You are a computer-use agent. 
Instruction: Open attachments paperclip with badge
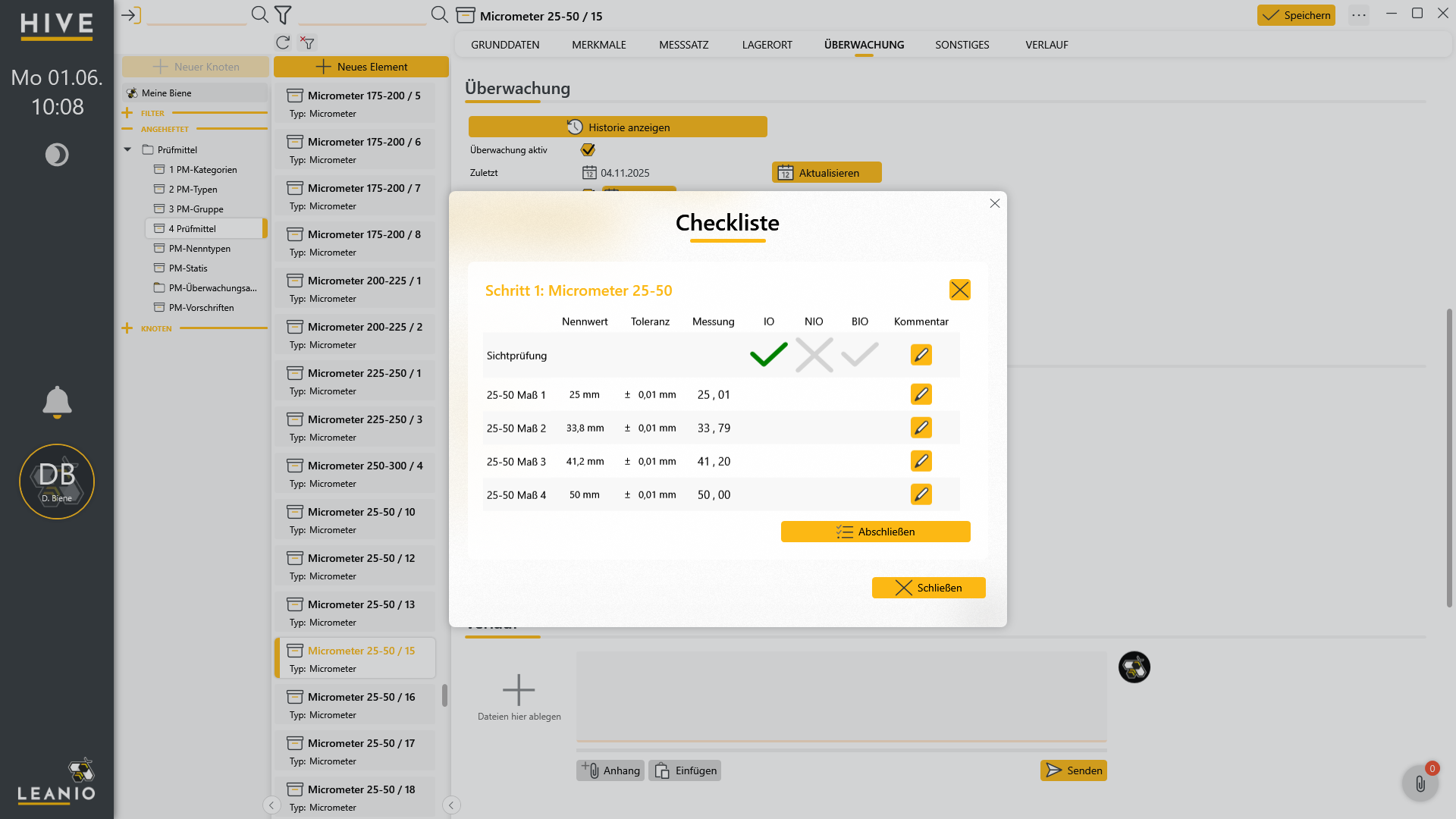point(1420,783)
